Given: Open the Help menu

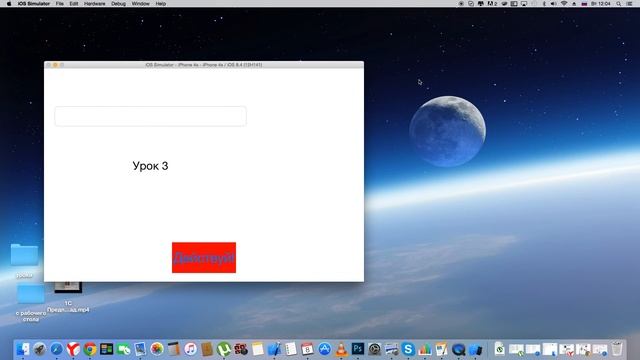Looking at the screenshot, I should point(160,4).
